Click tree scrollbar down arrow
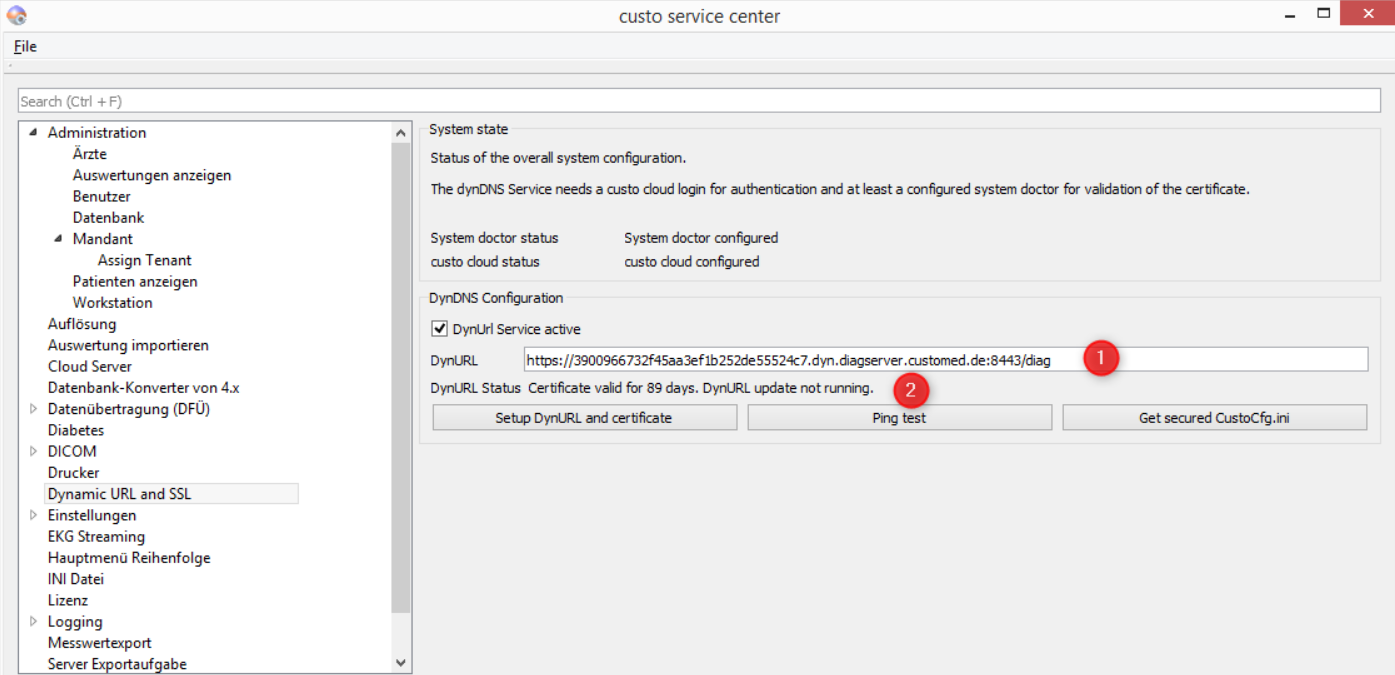The width and height of the screenshot is (1395, 675). click(401, 662)
